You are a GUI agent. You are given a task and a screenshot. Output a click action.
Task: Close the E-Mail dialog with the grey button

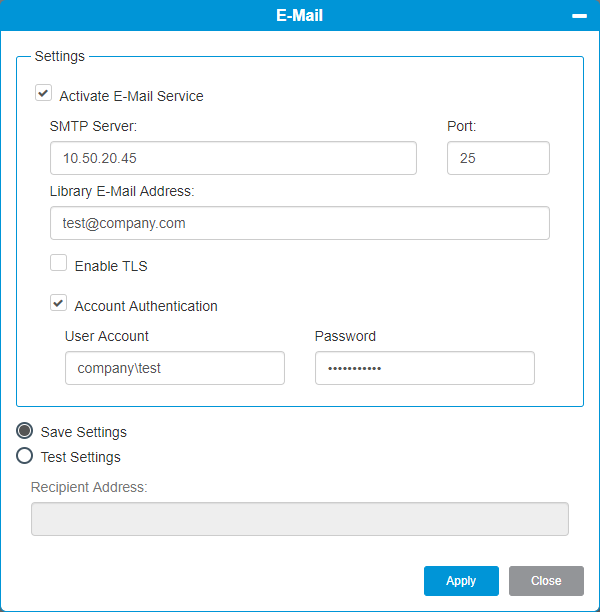tap(546, 581)
